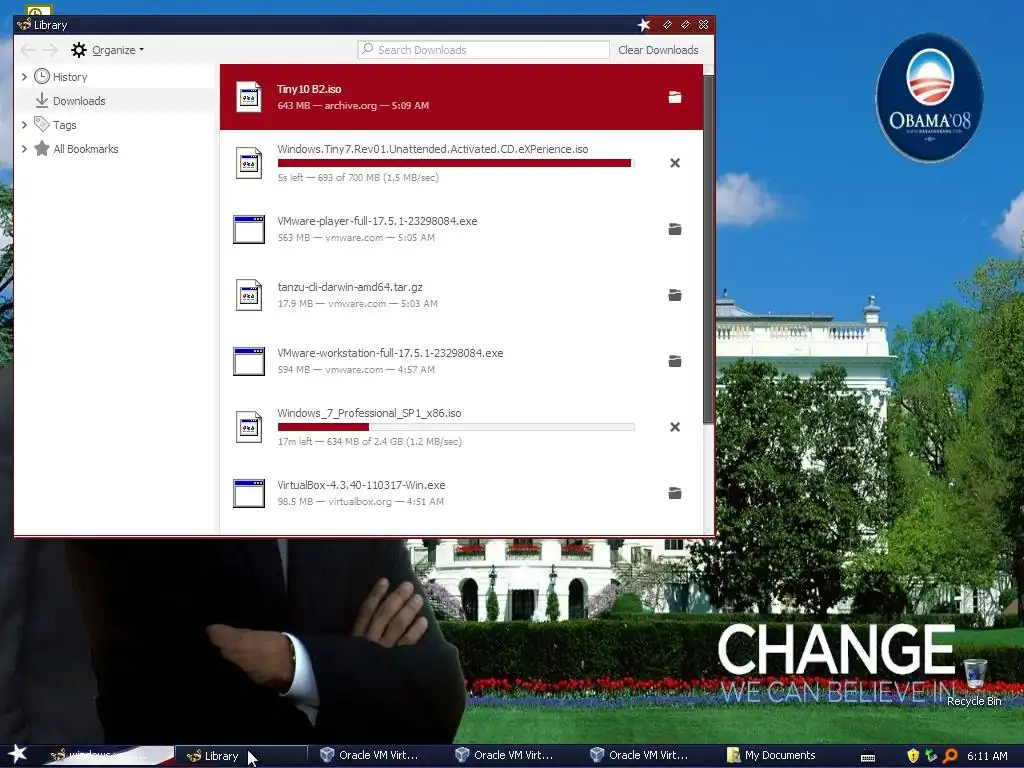Select the Tiny10 B2.iso file name

(x=309, y=89)
